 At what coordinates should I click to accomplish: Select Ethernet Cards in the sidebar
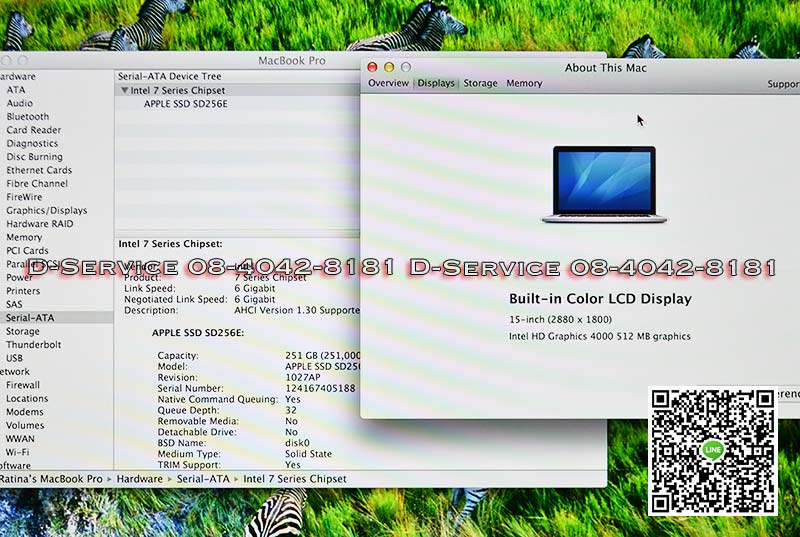point(39,170)
